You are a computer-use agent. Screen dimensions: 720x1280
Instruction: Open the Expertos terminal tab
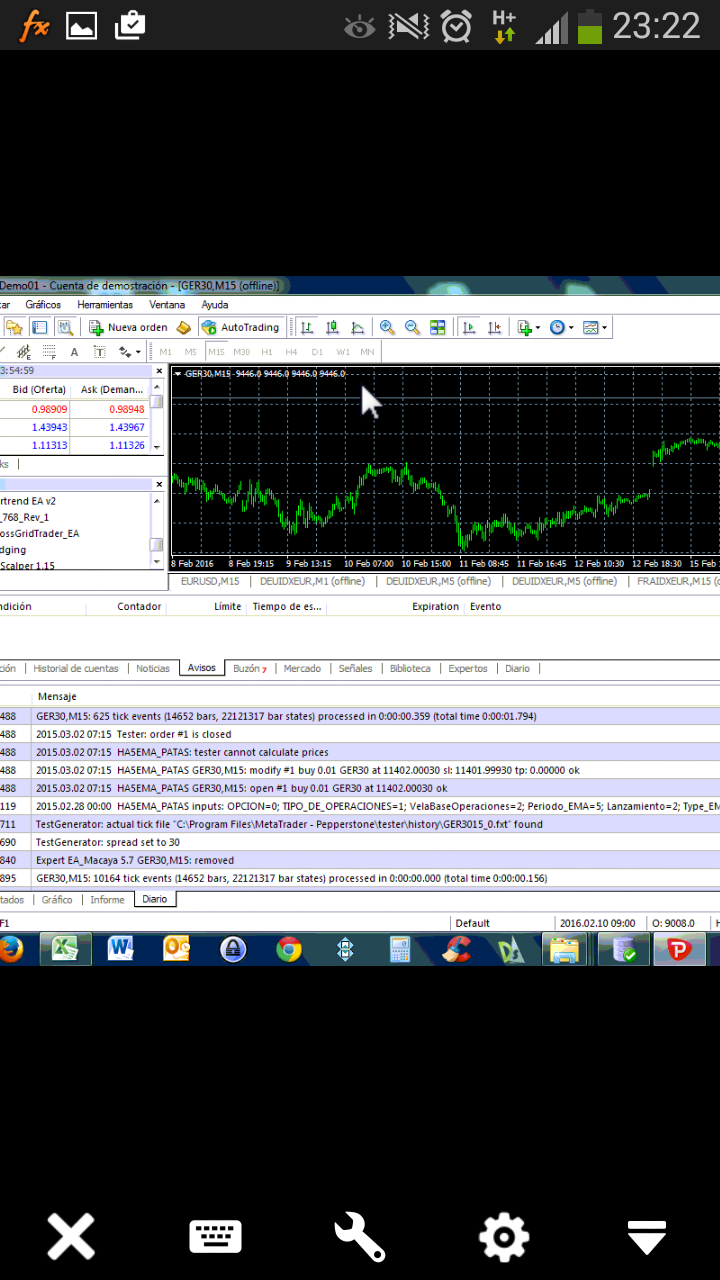click(468, 668)
